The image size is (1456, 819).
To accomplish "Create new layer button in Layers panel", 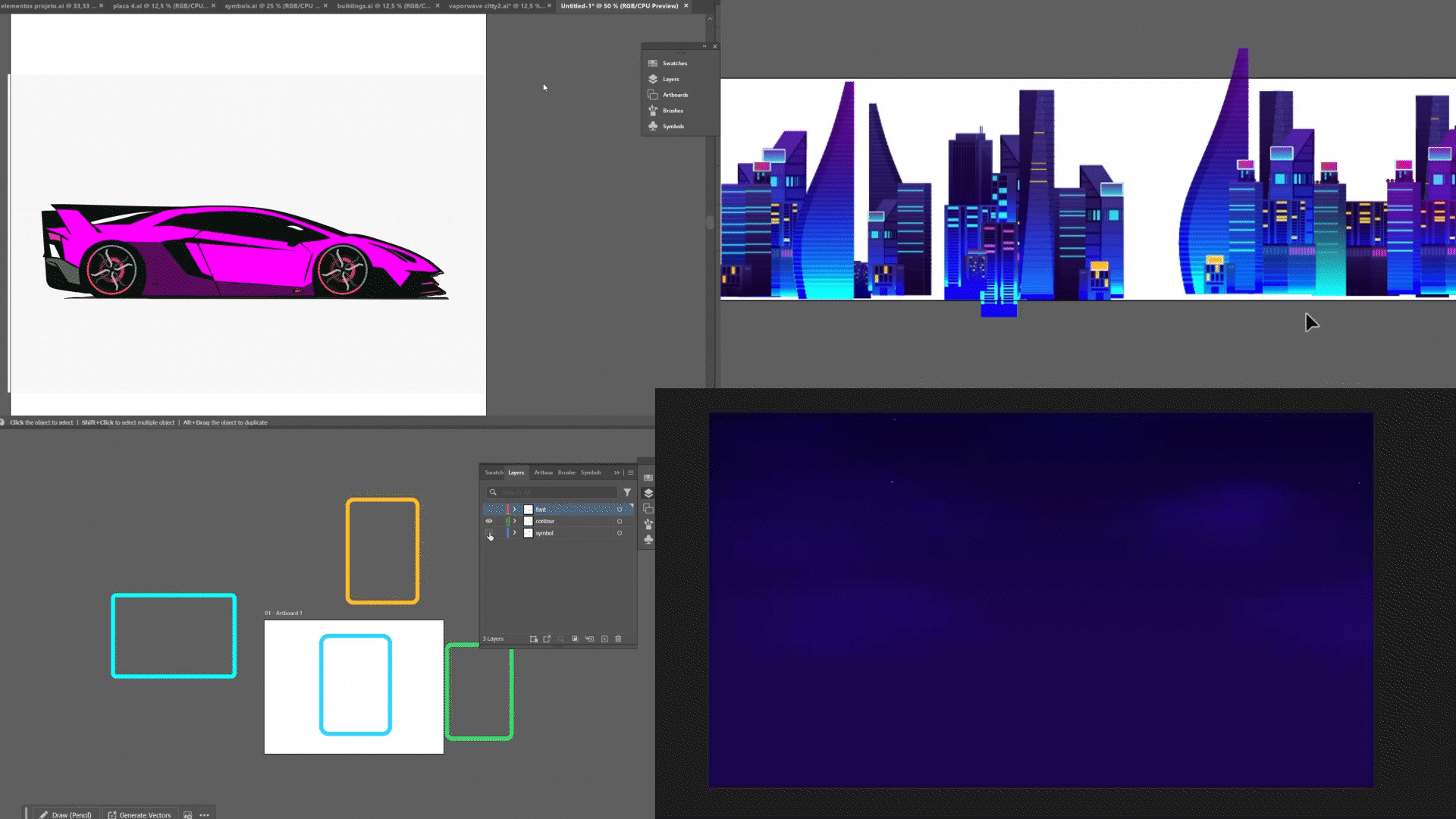I will click(x=604, y=639).
